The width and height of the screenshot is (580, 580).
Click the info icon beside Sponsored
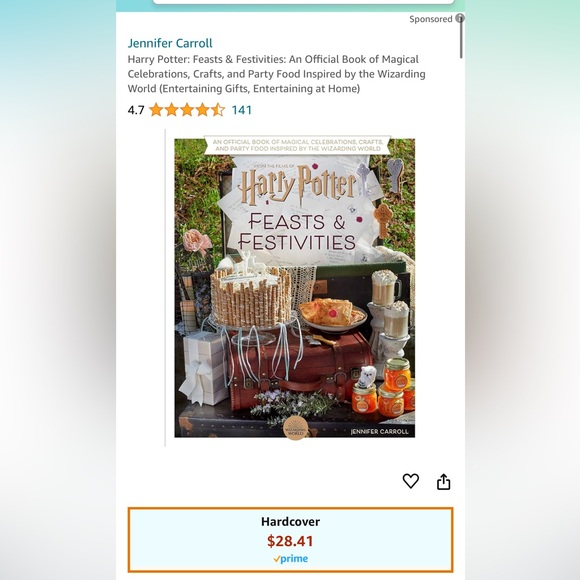[459, 18]
